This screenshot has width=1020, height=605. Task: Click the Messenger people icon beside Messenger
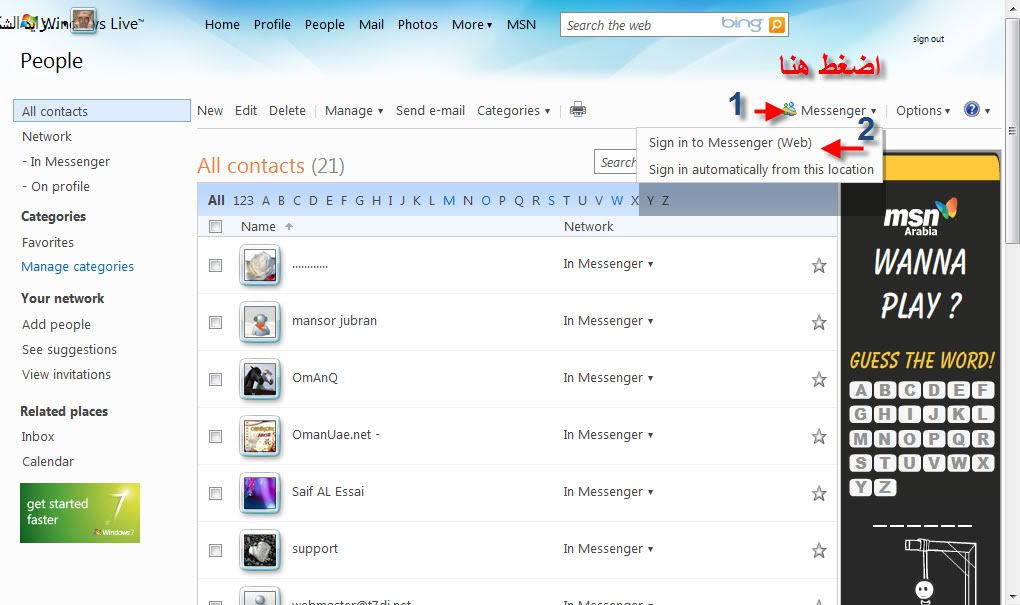click(x=789, y=109)
